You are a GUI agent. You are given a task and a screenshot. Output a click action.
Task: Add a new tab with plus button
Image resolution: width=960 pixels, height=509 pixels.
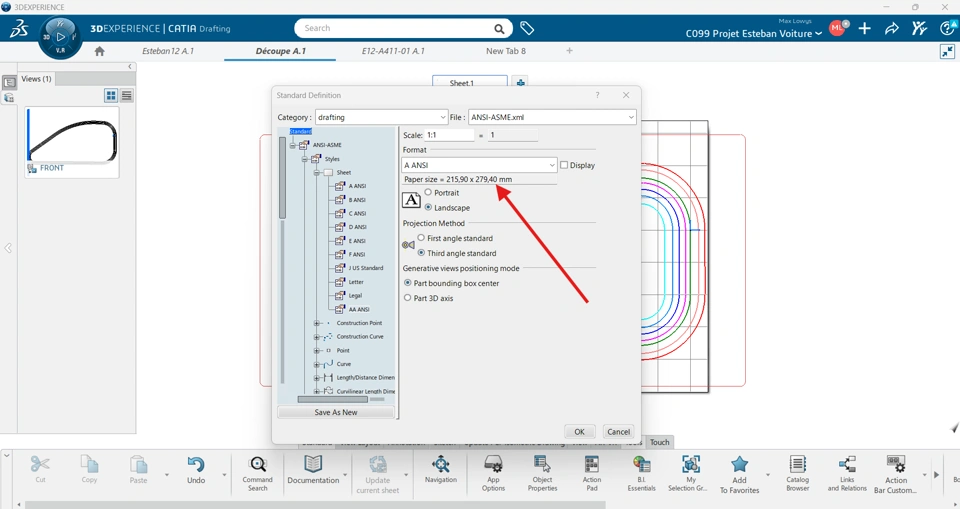pos(569,51)
